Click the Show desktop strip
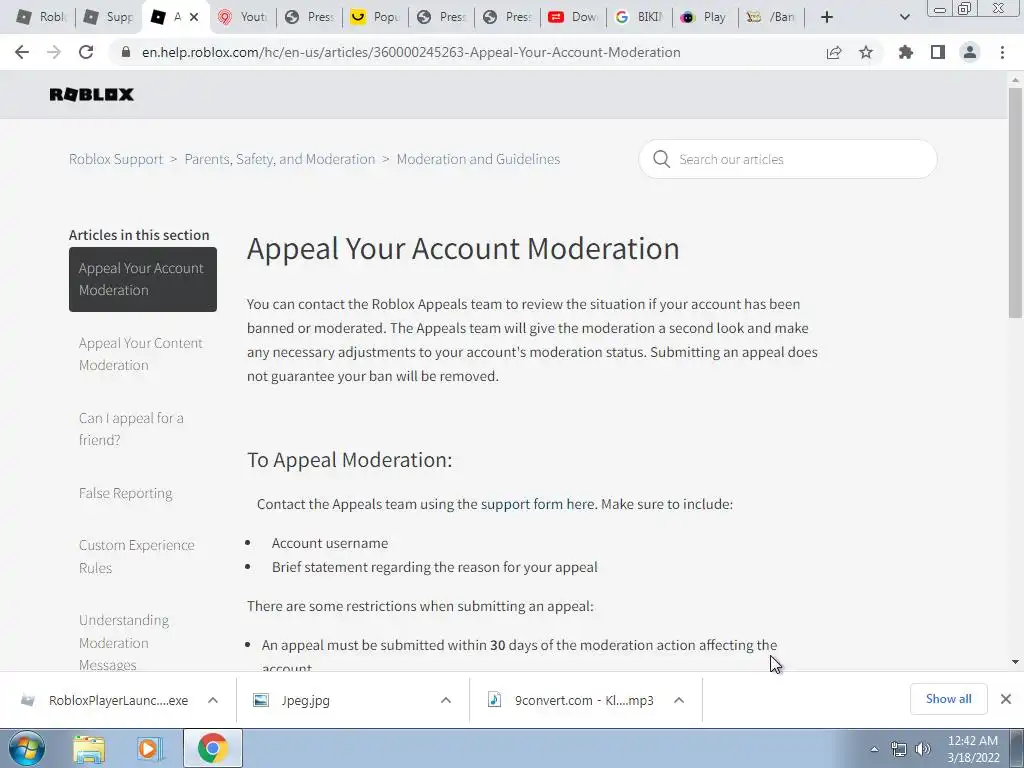 [x=1017, y=749]
